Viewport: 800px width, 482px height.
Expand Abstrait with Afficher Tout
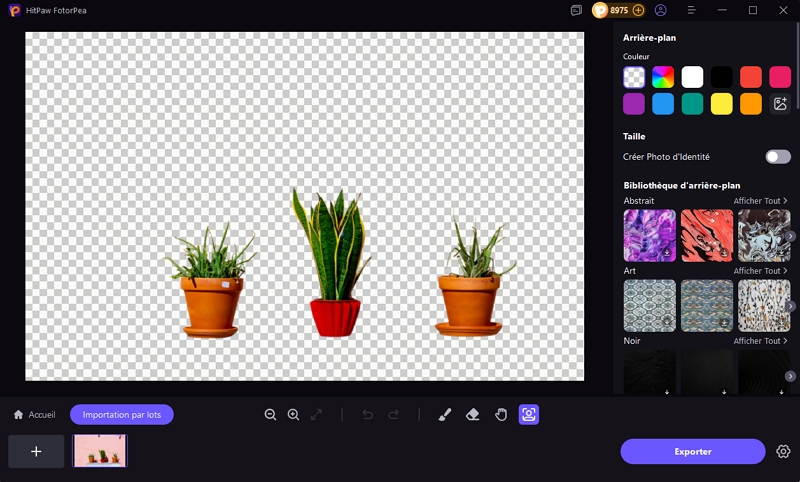click(x=761, y=201)
